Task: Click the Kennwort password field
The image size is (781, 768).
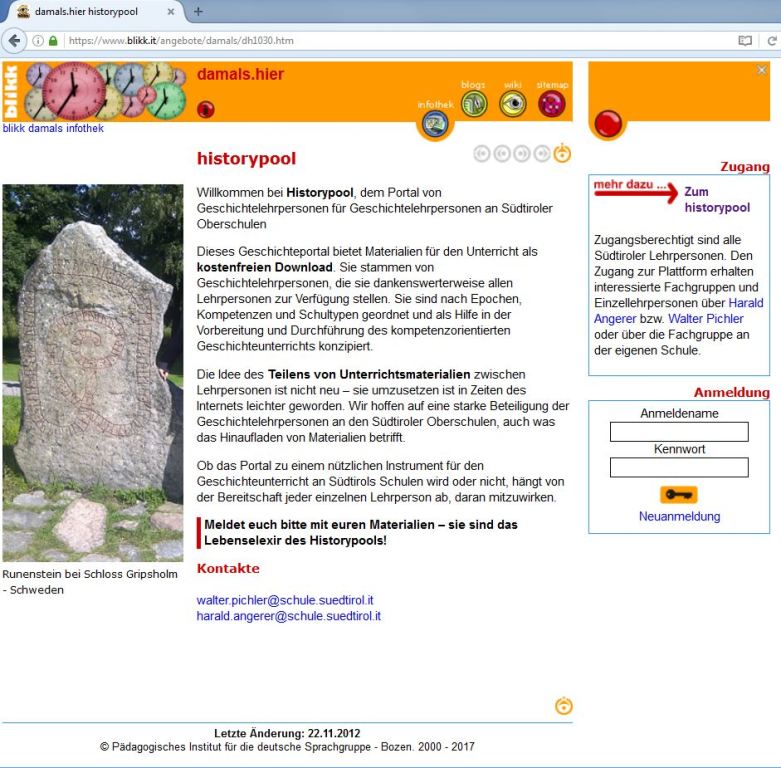Action: click(679, 467)
